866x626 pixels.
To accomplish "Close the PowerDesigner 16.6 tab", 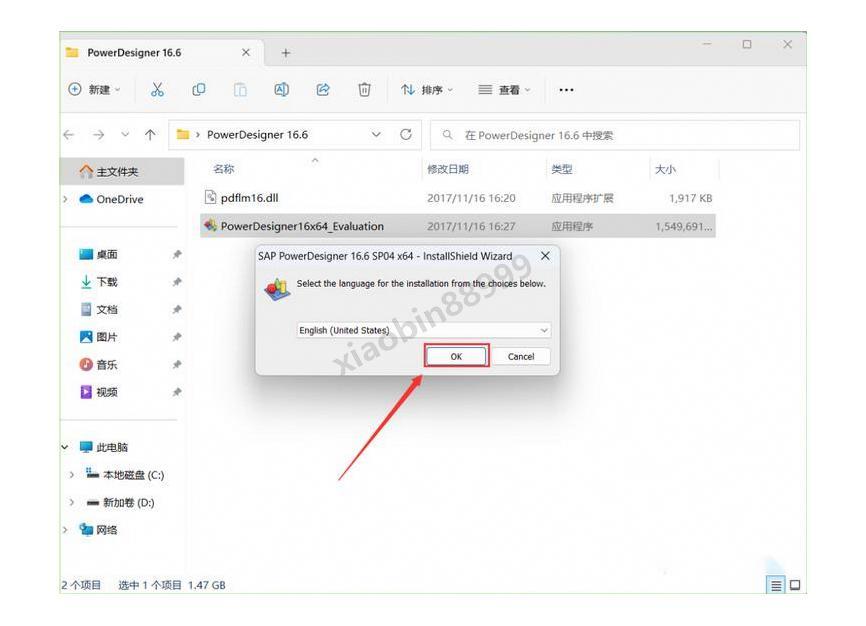I will pos(246,52).
